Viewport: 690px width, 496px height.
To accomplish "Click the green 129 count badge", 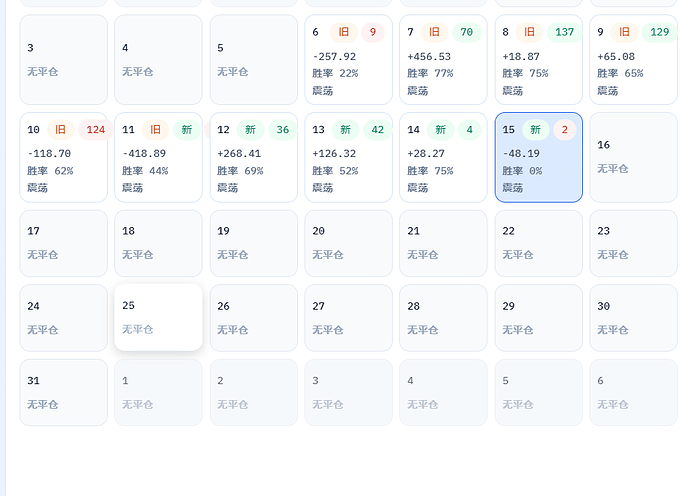I will (659, 32).
